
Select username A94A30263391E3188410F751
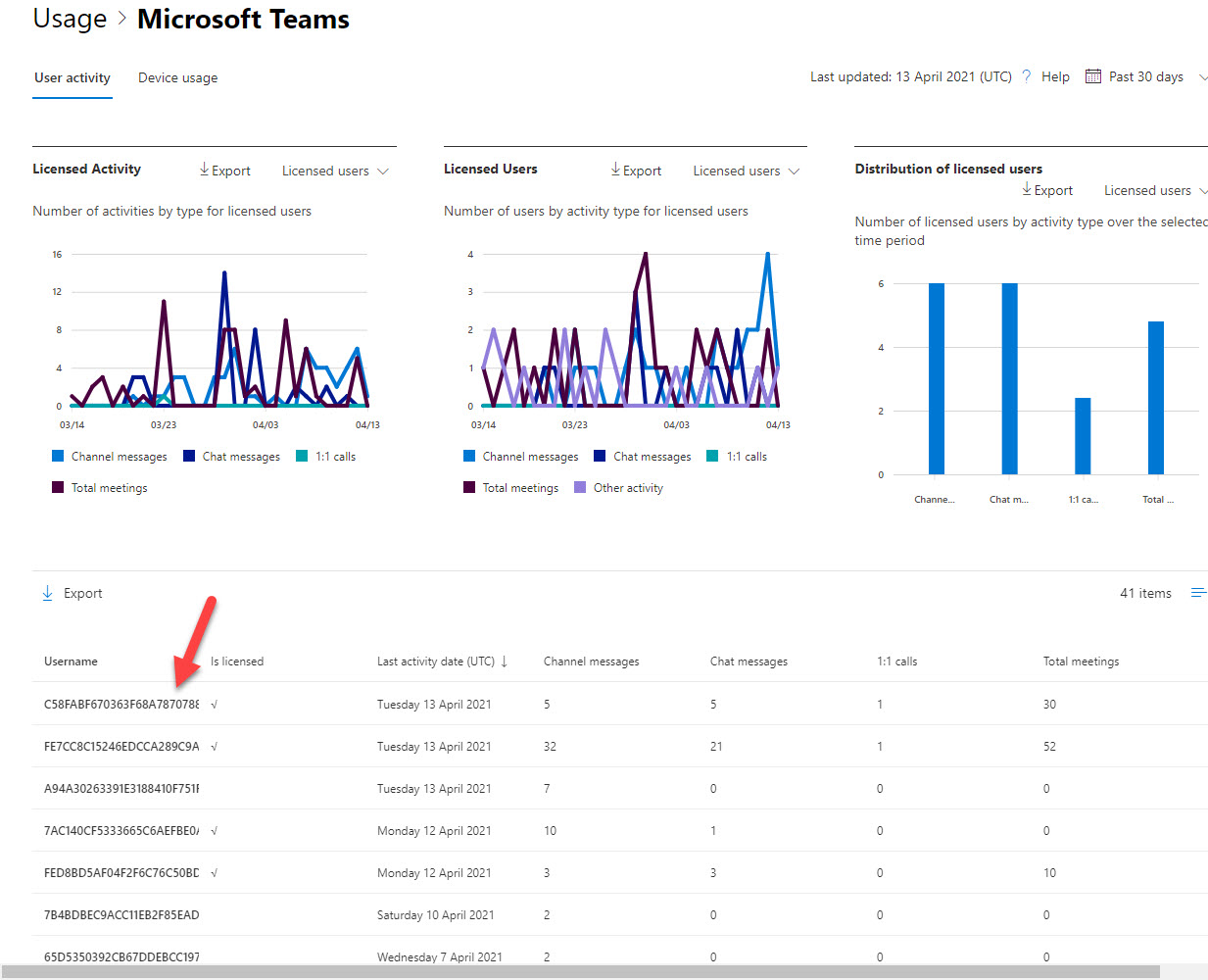point(121,789)
